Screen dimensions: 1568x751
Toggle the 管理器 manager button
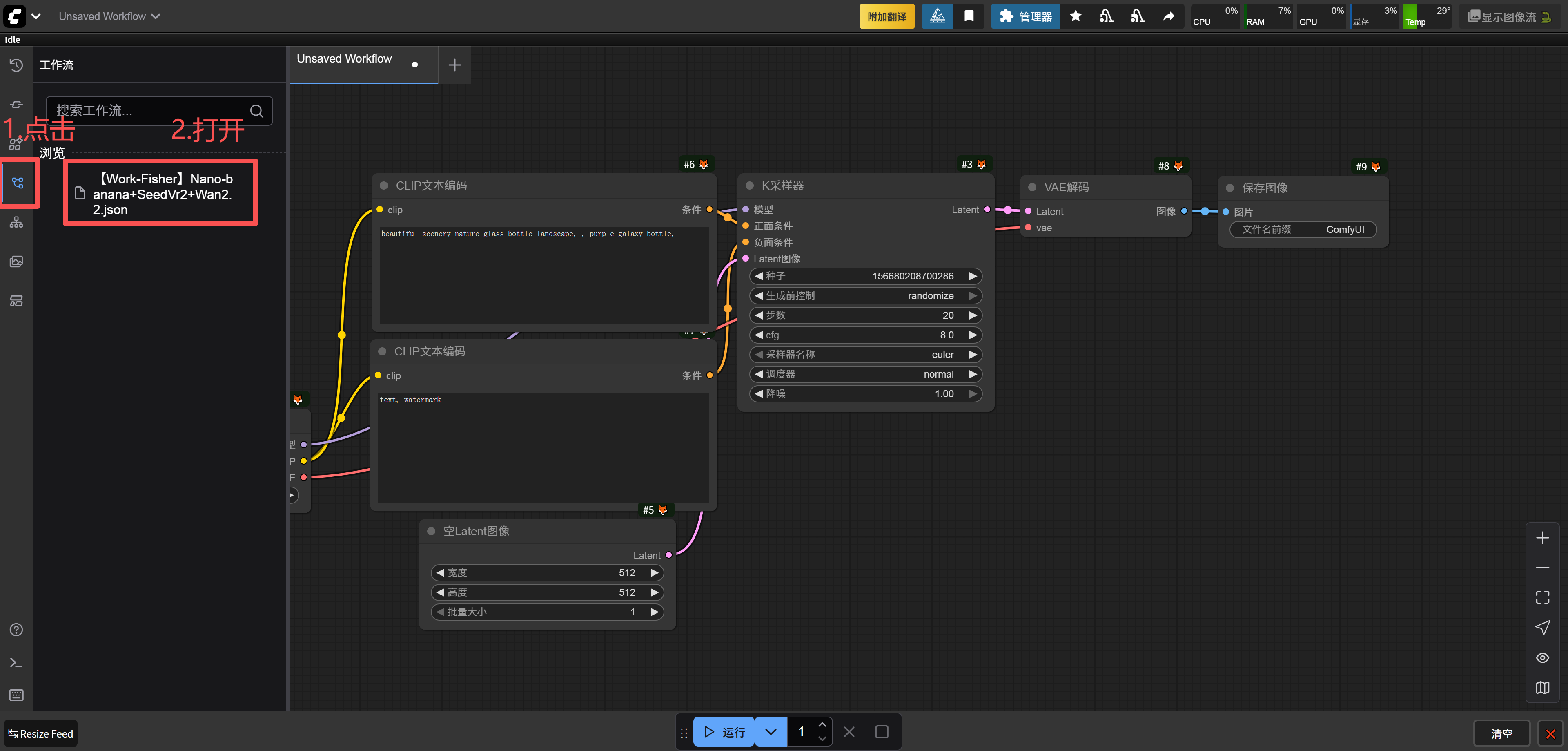click(x=1026, y=16)
